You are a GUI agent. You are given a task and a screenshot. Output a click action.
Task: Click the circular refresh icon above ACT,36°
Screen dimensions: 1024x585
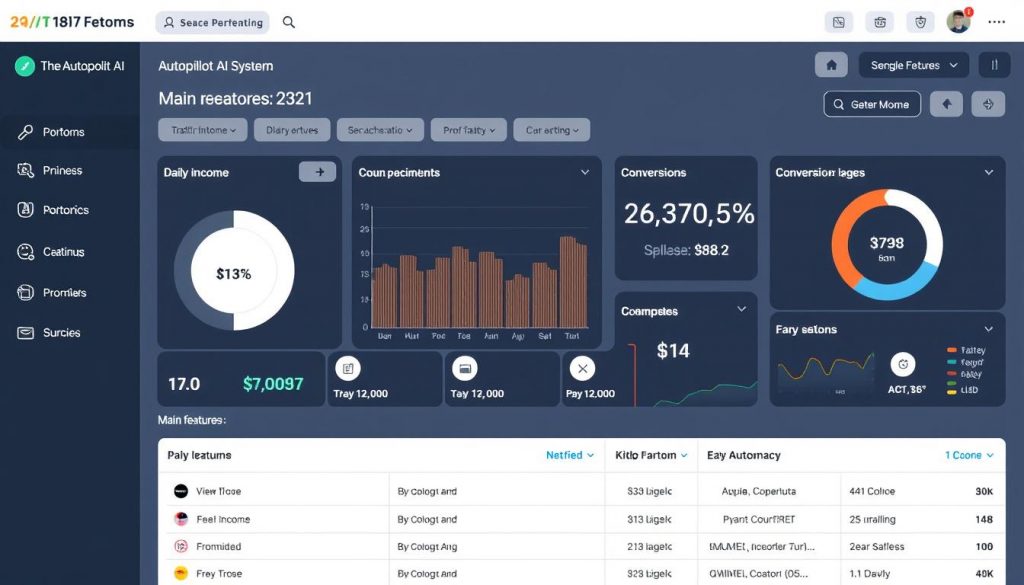pyautogui.click(x=903, y=364)
